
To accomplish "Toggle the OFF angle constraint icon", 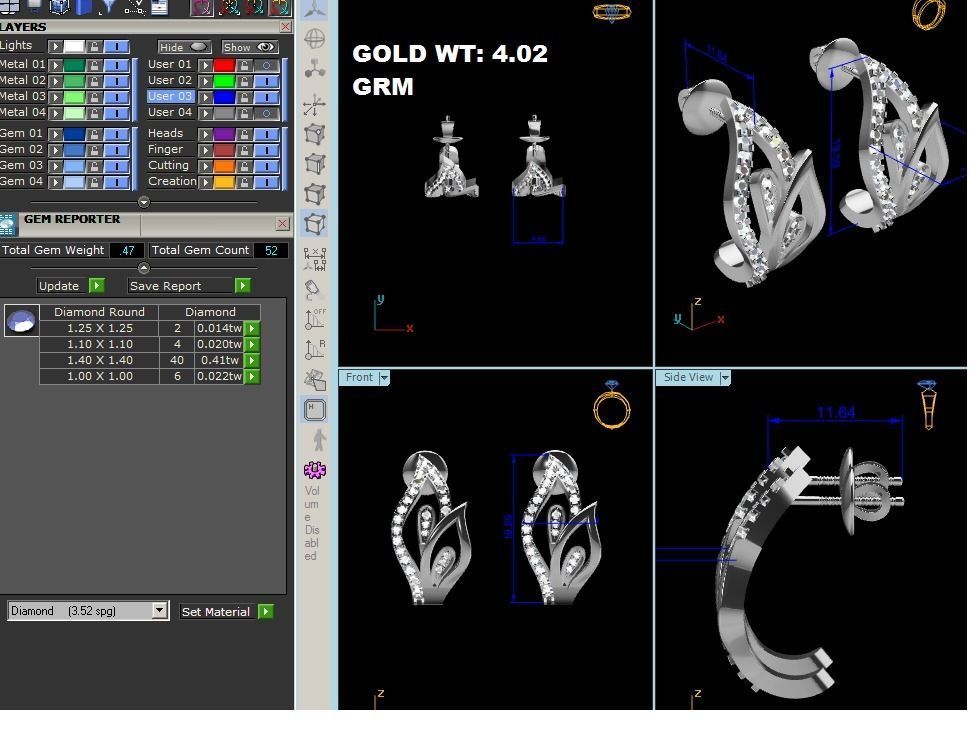I will coord(315,319).
